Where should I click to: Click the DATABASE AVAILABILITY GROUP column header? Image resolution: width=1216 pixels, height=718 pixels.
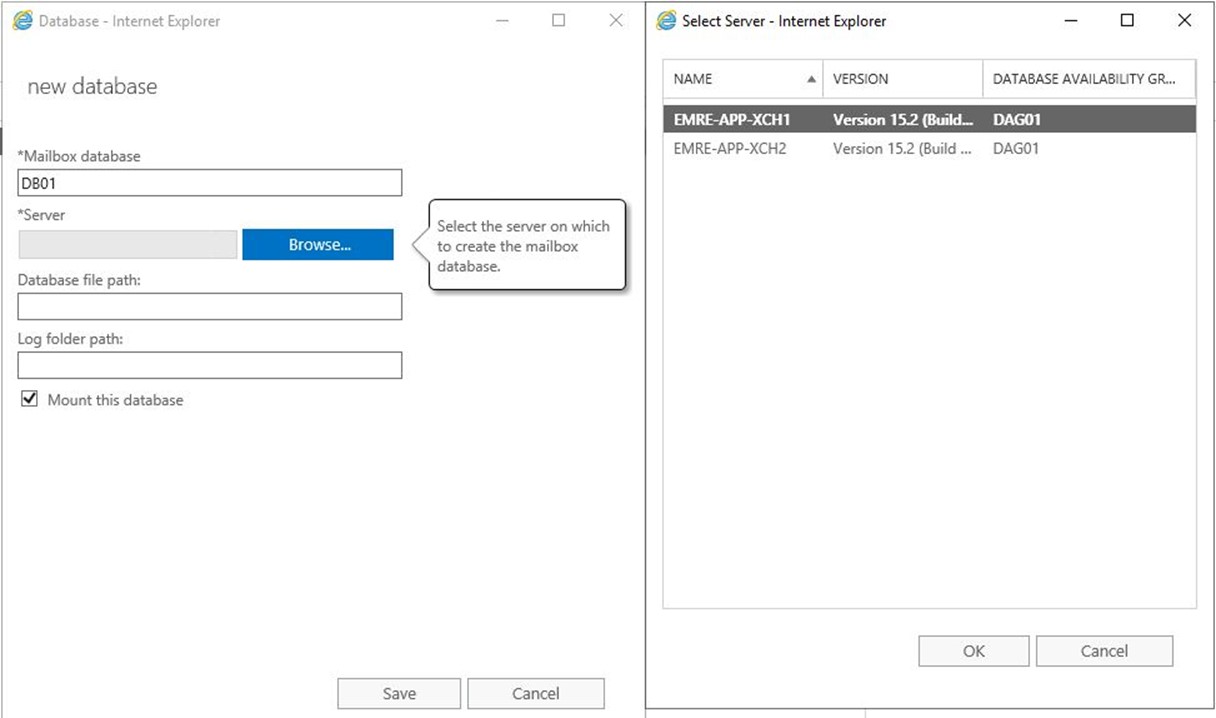(1090, 79)
